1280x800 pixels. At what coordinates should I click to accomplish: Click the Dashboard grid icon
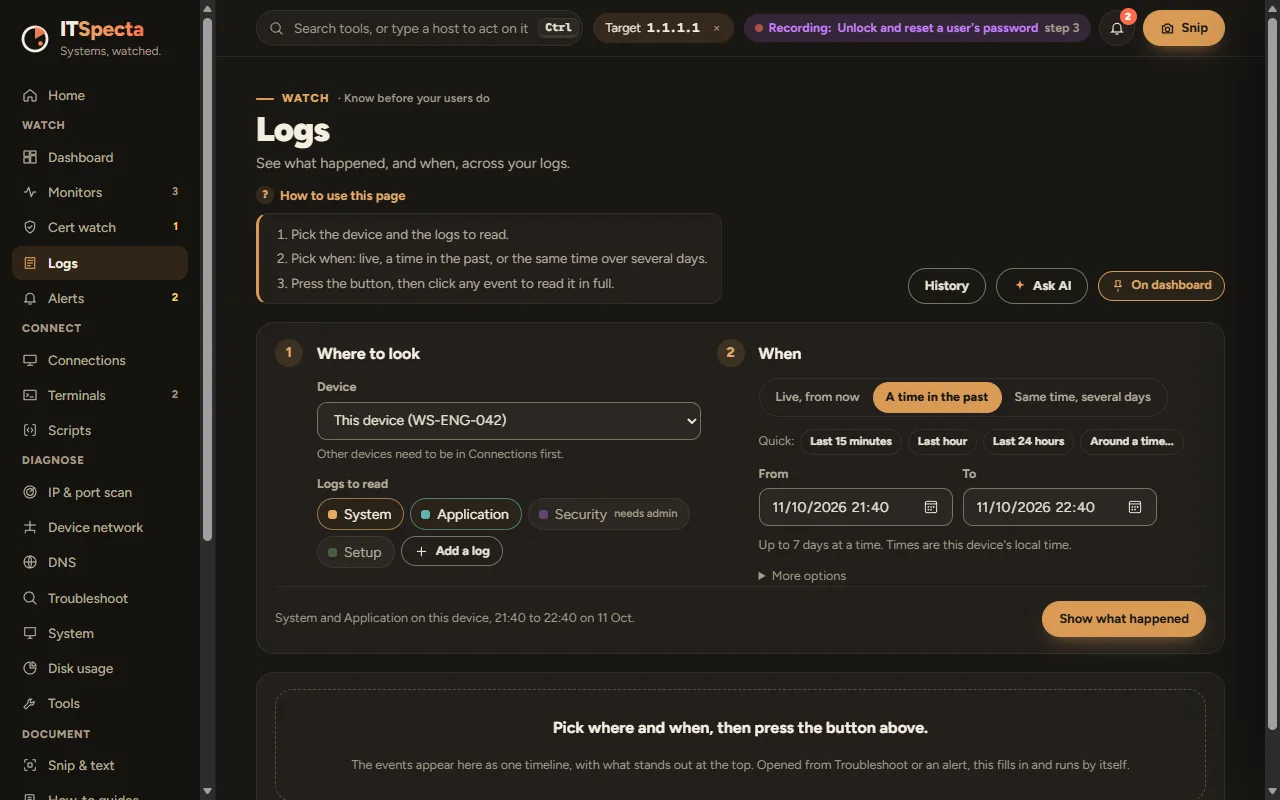pyautogui.click(x=30, y=158)
